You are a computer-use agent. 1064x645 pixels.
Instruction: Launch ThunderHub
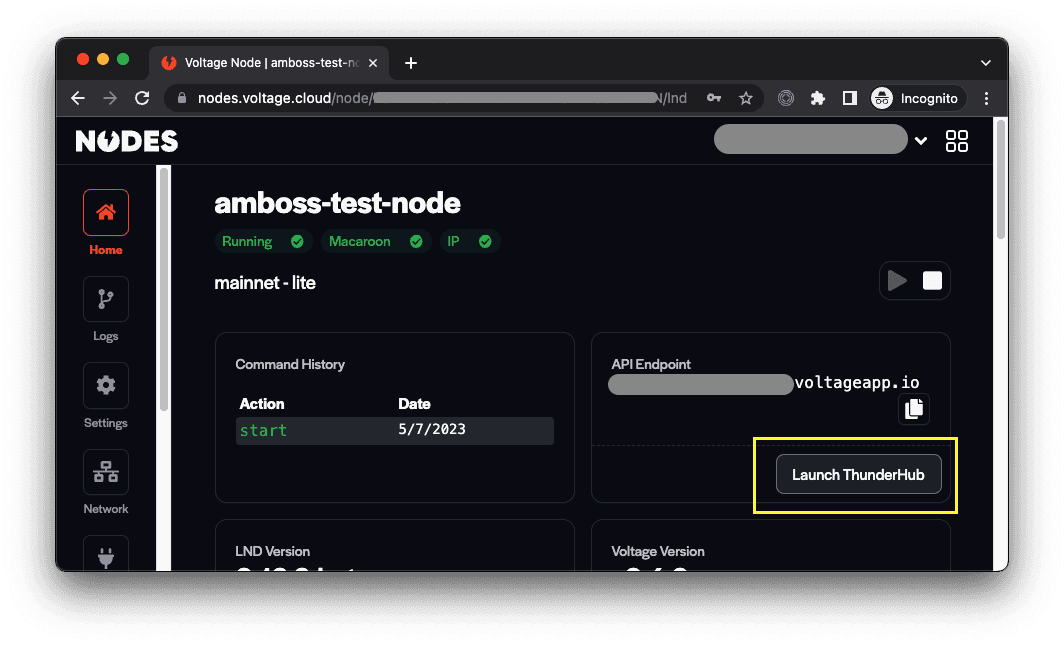point(858,475)
